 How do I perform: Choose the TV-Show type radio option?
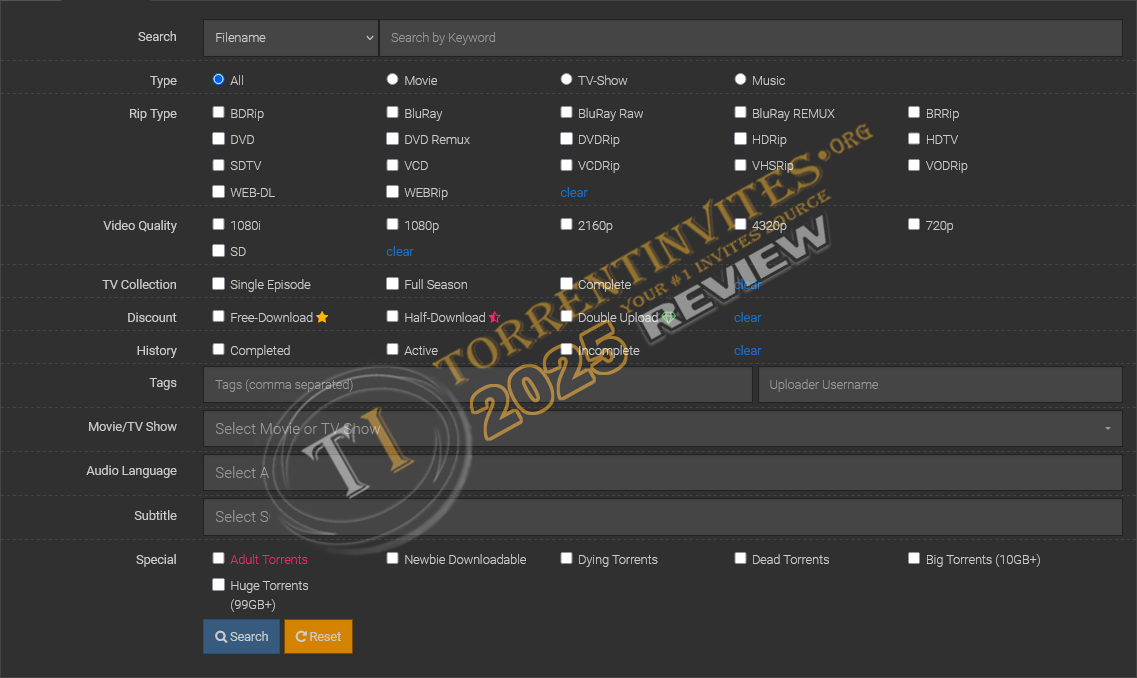[567, 79]
